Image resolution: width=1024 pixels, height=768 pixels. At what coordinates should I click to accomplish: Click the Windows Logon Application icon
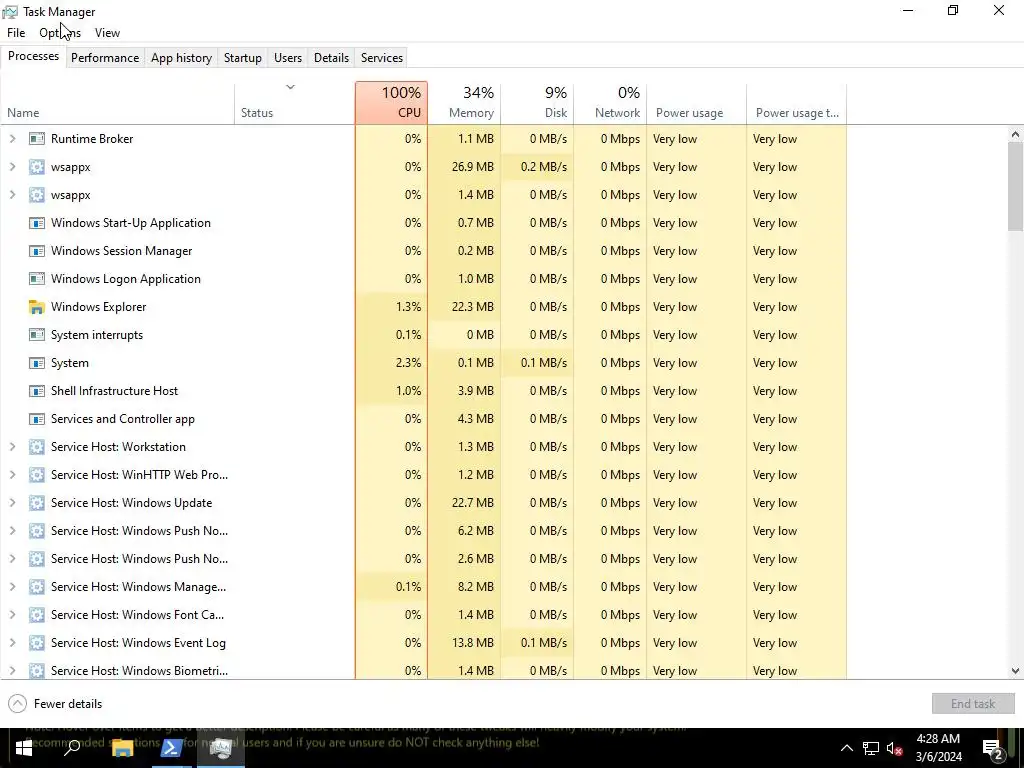point(37,279)
